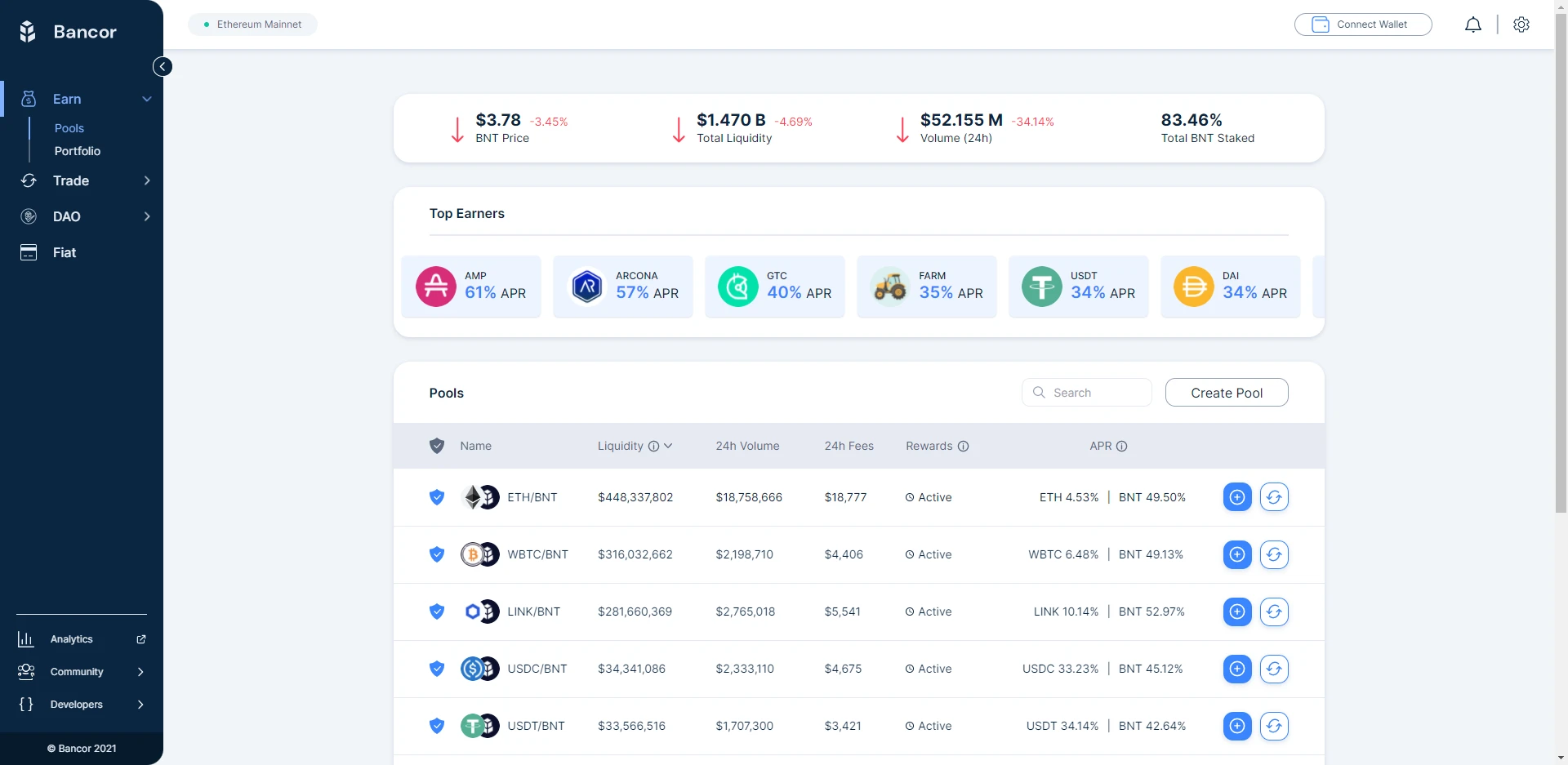Open the FARM 35% APR card
The height and width of the screenshot is (765, 1568).
(927, 287)
